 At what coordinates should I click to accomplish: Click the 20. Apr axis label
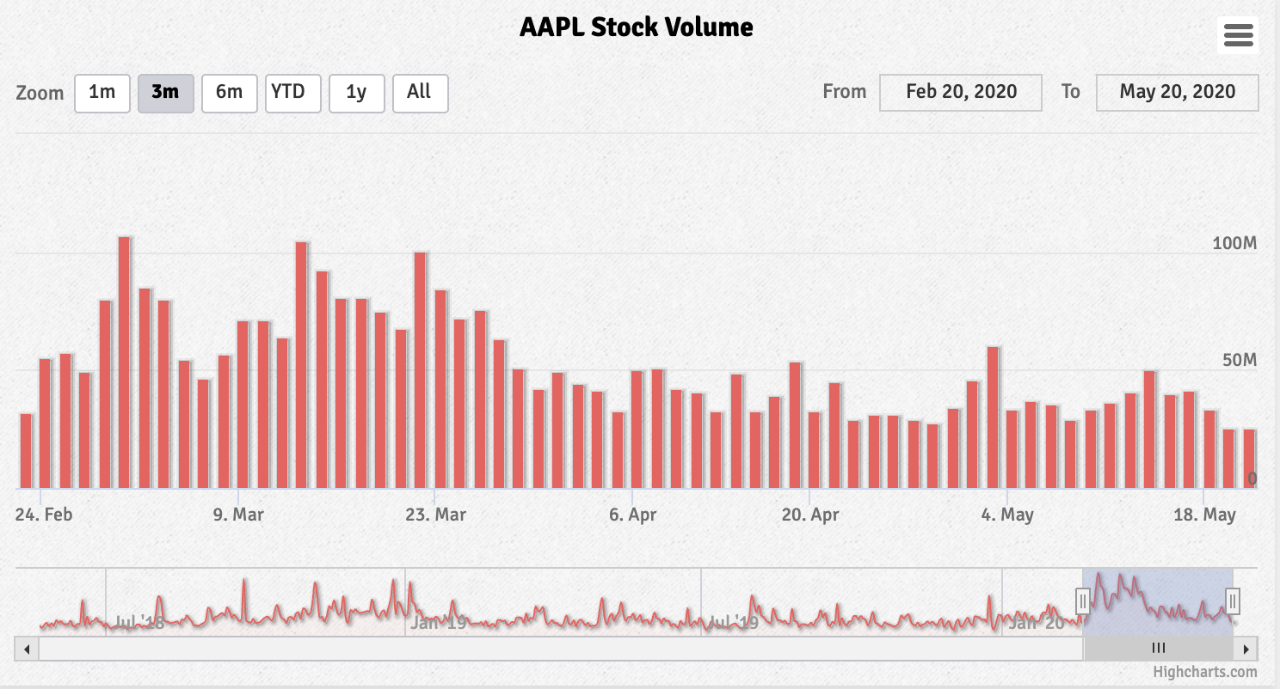click(810, 515)
